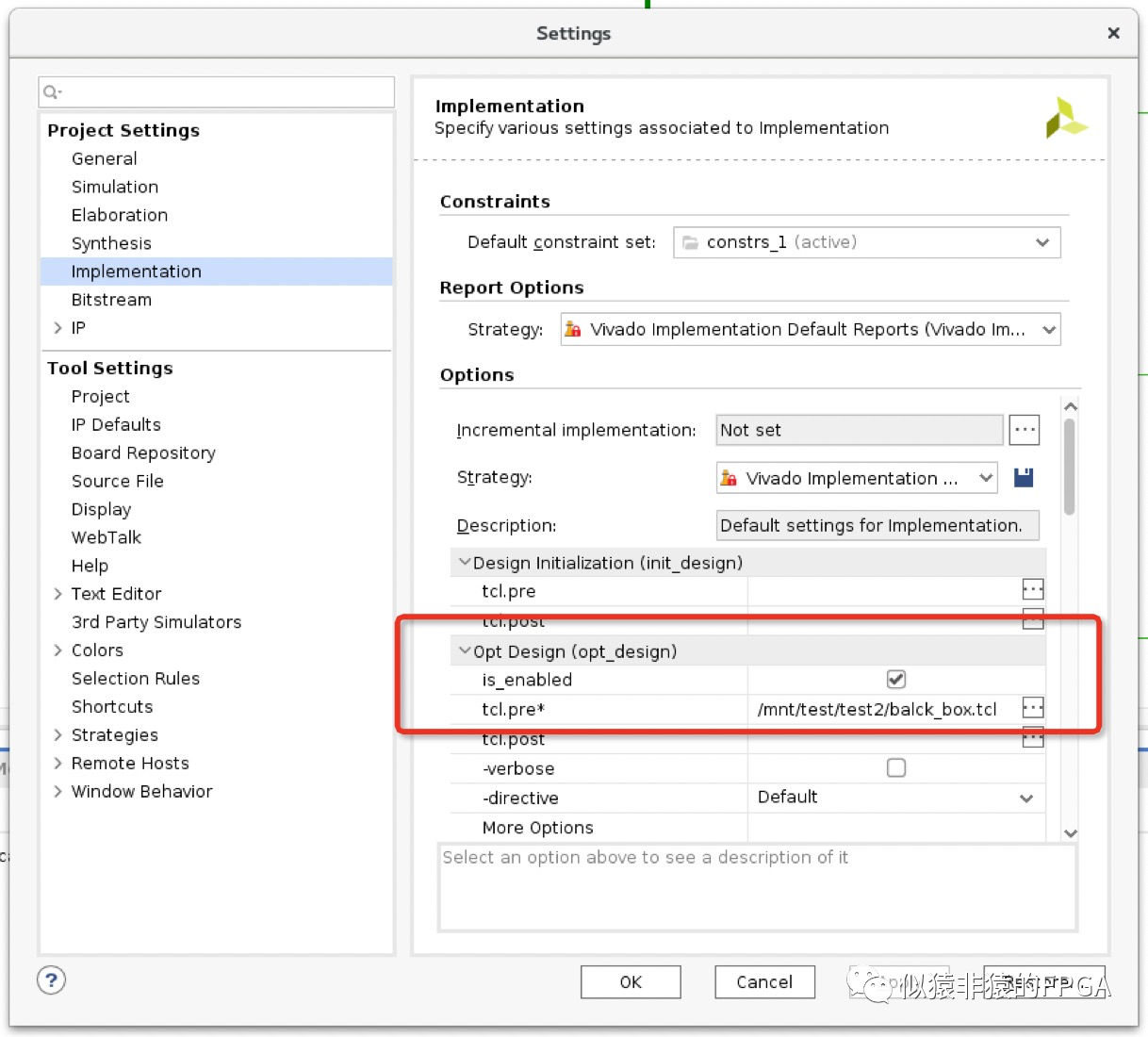Browse for init_design tcl.pre script
The width and height of the screenshot is (1148, 1037).
[1033, 590]
